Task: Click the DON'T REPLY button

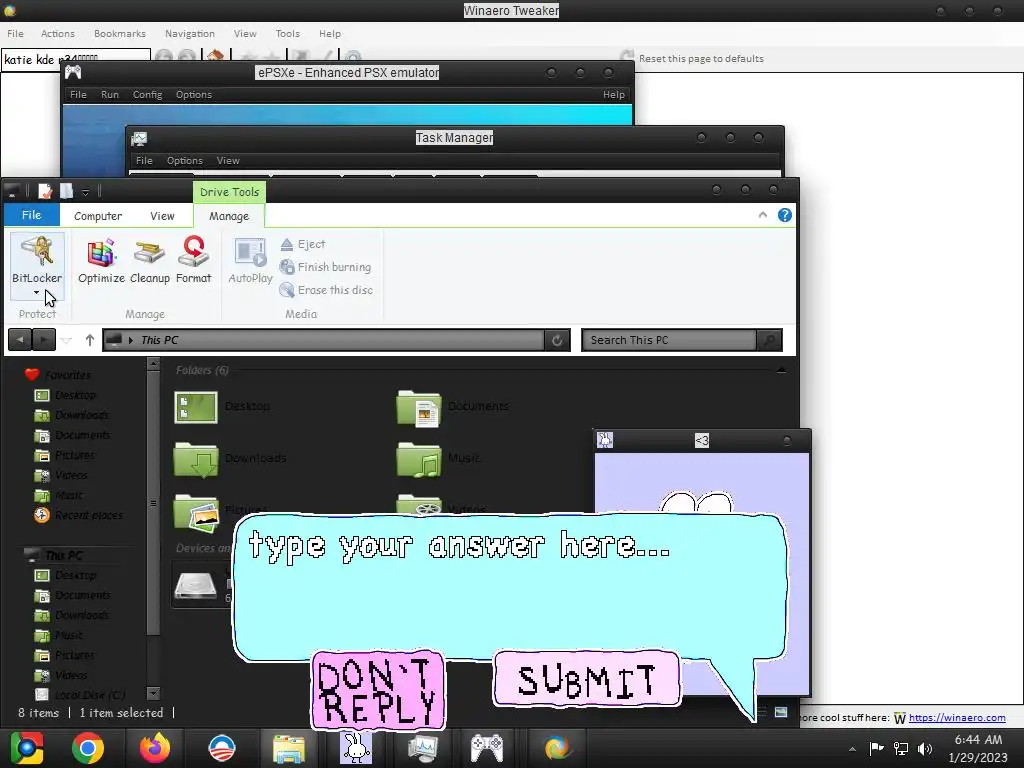Action: 377,690
